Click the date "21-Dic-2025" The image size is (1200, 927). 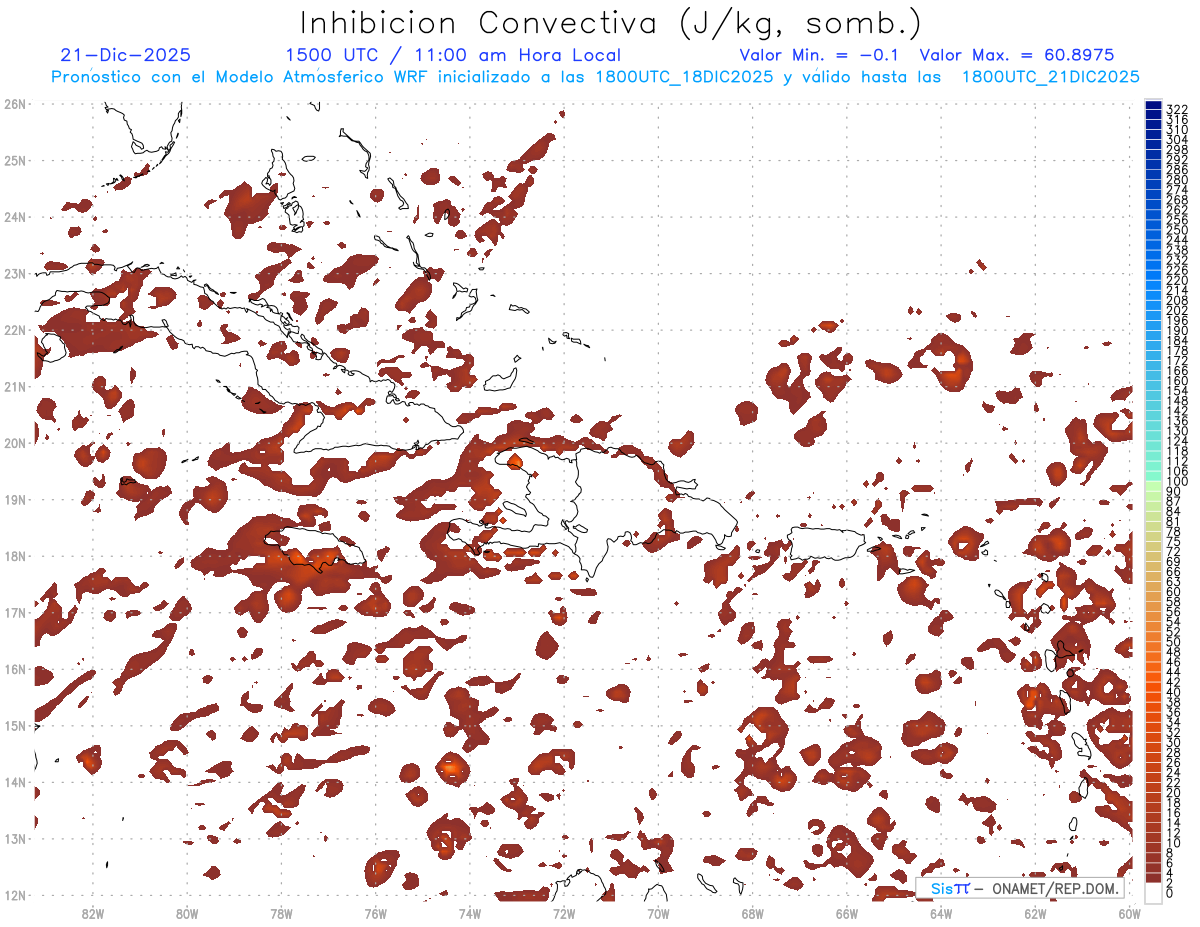coord(126,55)
